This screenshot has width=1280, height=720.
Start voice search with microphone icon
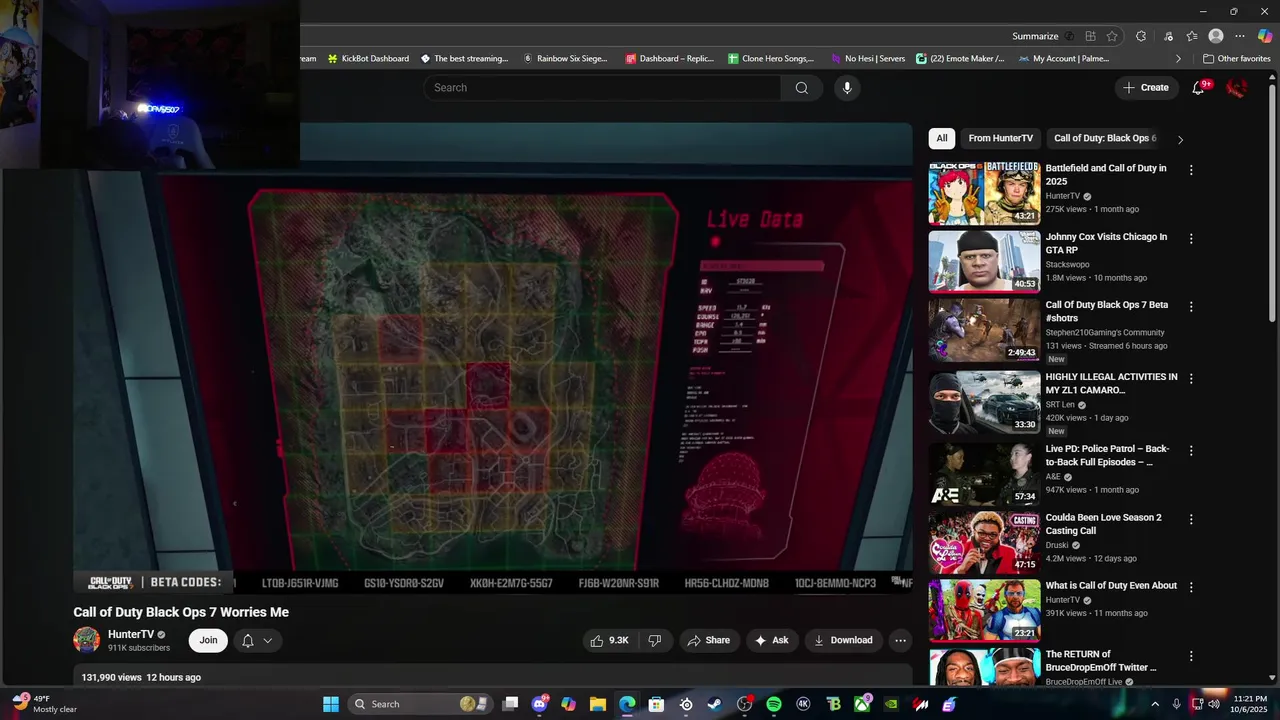click(x=847, y=88)
